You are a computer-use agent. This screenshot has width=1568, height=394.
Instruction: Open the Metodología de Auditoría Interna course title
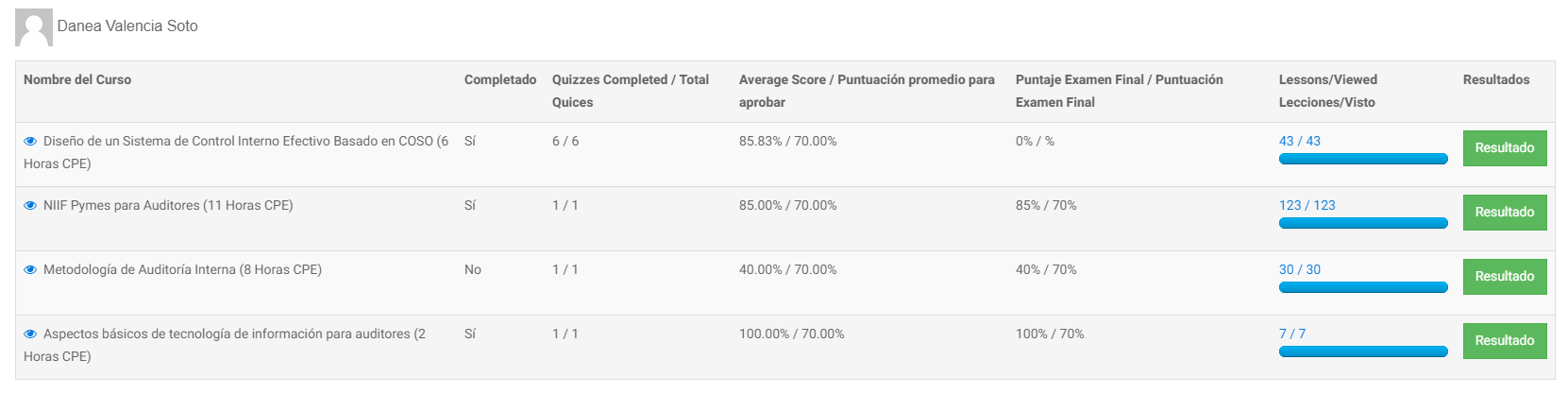point(182,270)
